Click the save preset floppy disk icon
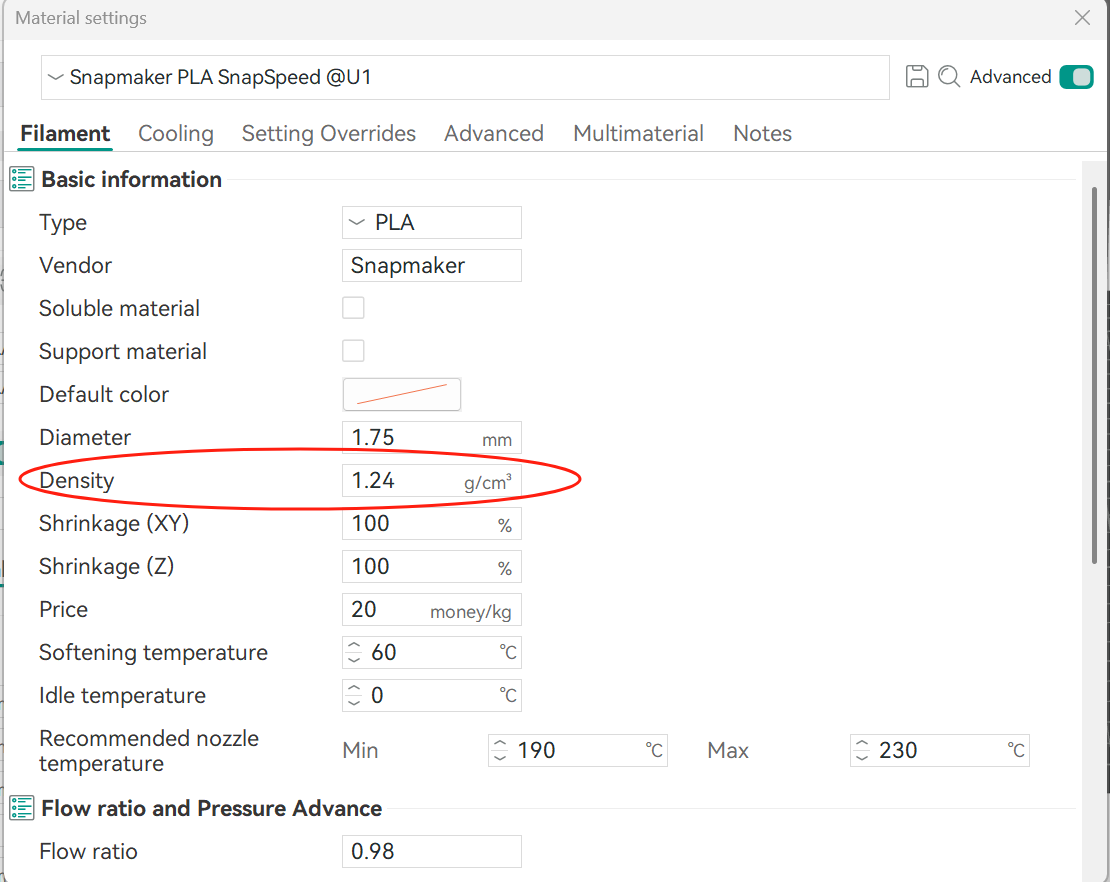1110x882 pixels. click(916, 77)
